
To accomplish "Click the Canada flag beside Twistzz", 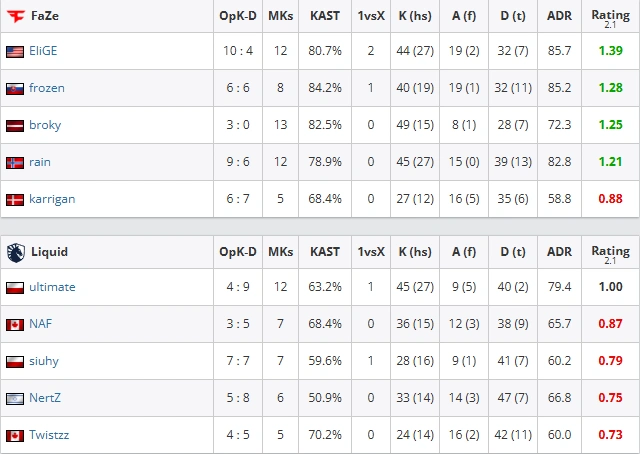I will 15,436.
